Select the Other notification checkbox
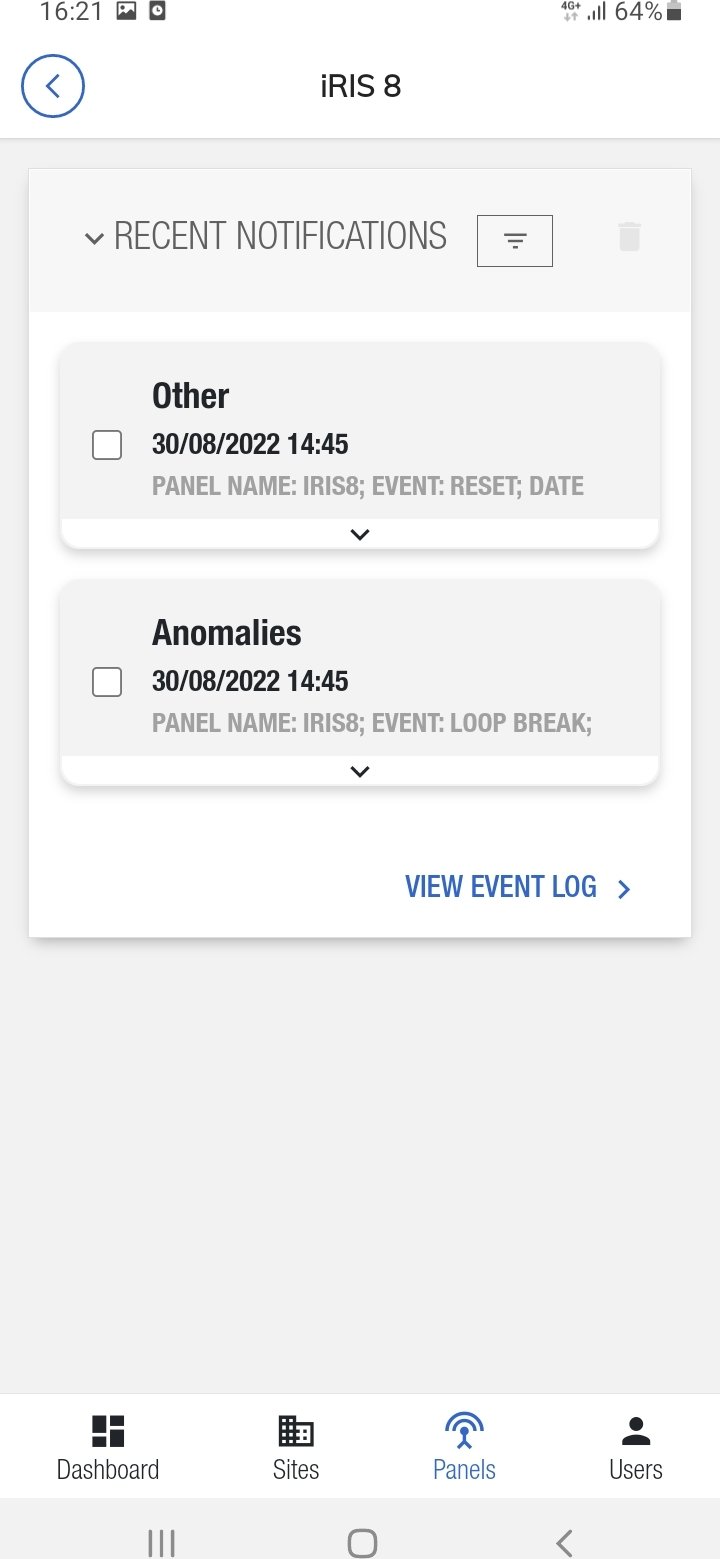The height and width of the screenshot is (1559, 720). [107, 445]
